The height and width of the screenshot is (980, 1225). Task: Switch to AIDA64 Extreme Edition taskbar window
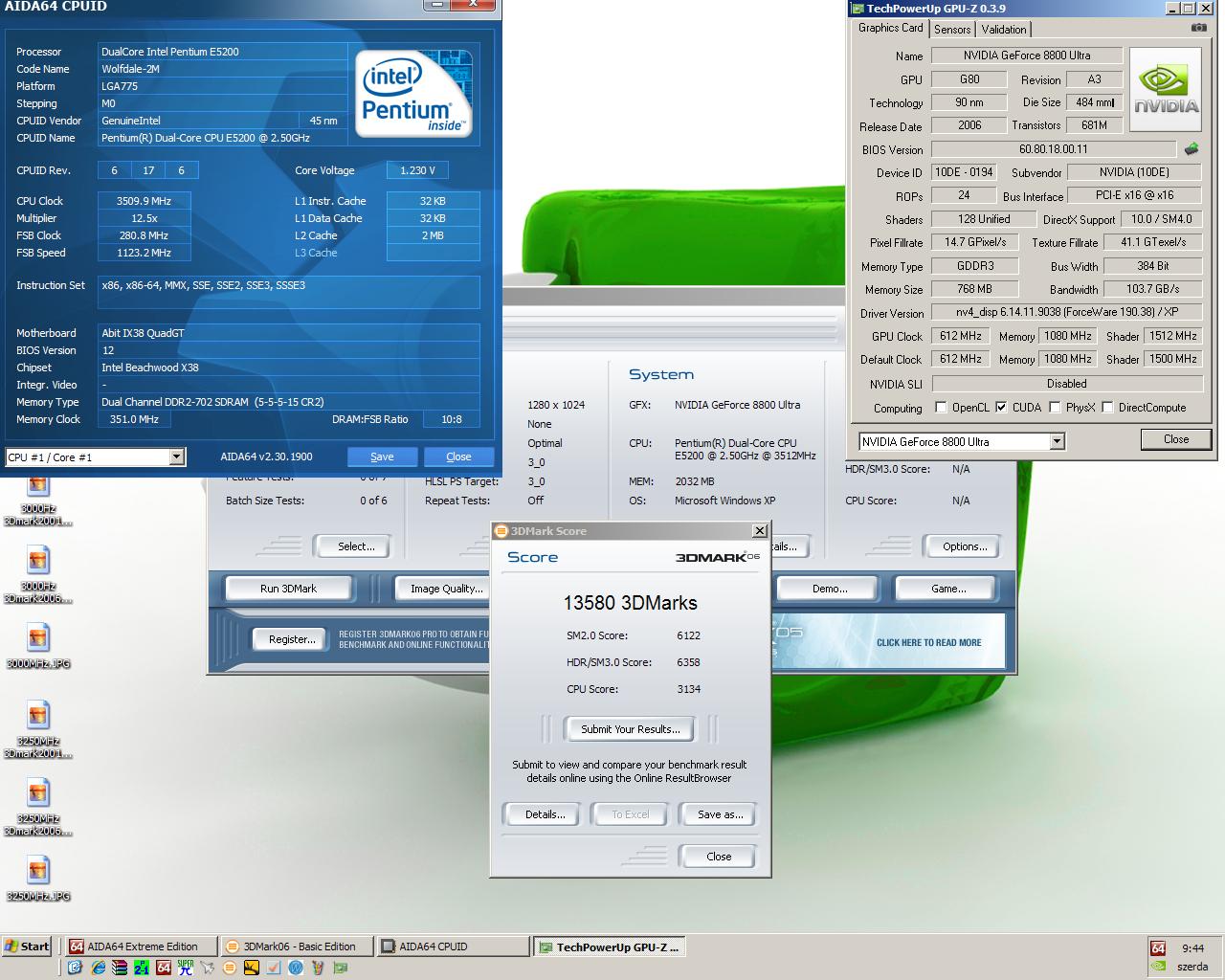tap(142, 947)
